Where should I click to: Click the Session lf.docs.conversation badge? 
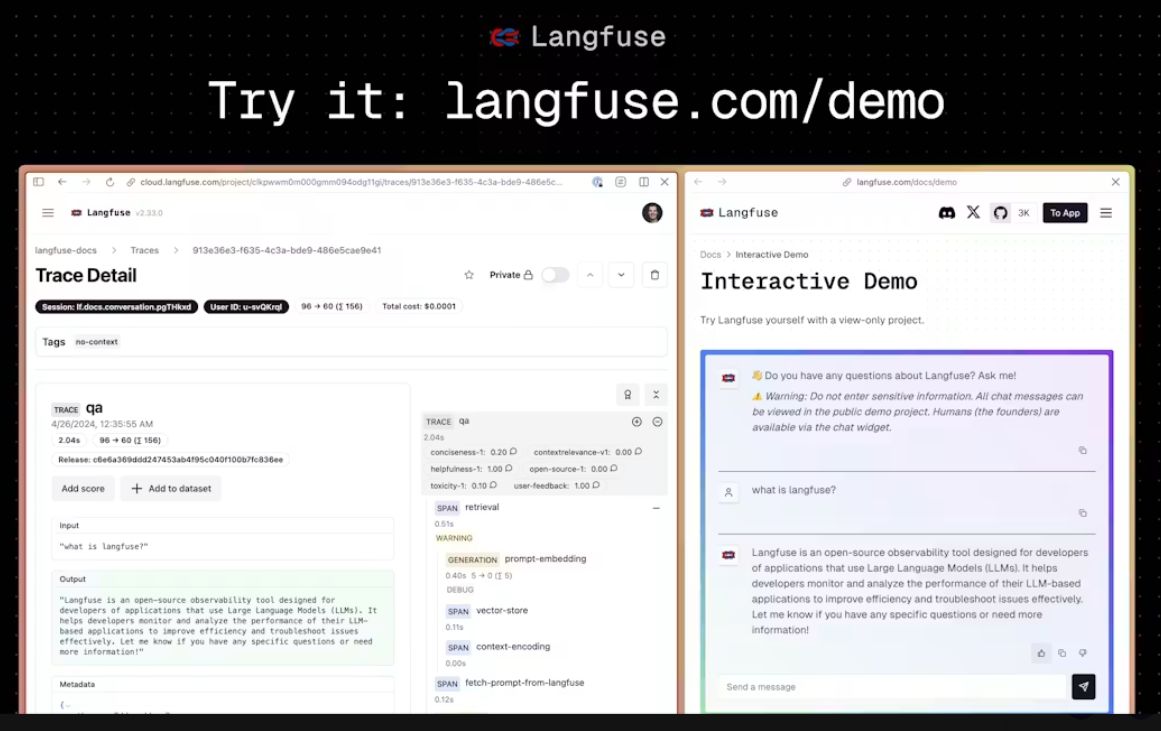click(x=116, y=307)
